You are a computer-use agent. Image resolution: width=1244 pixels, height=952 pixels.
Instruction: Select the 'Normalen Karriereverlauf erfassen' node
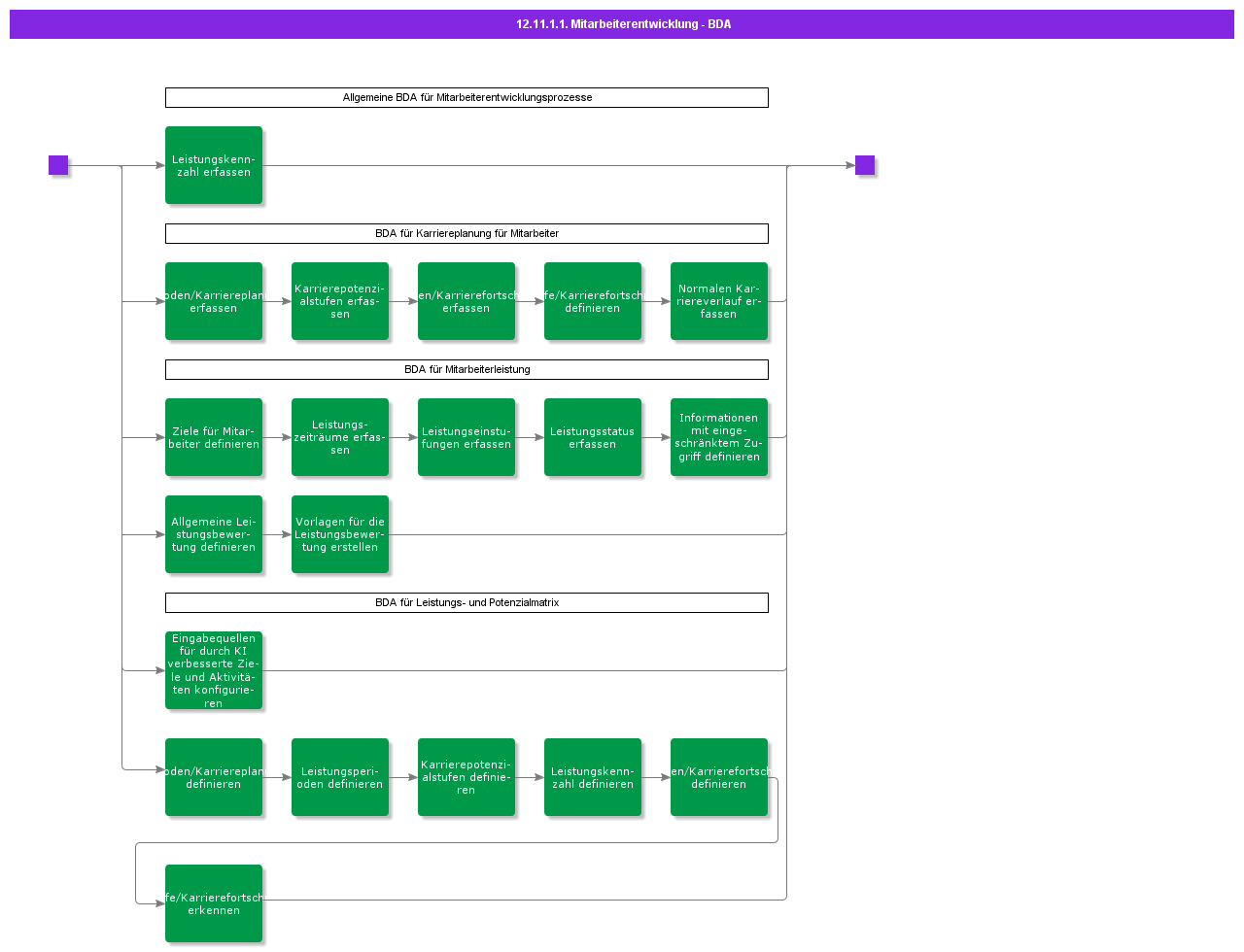coord(719,301)
